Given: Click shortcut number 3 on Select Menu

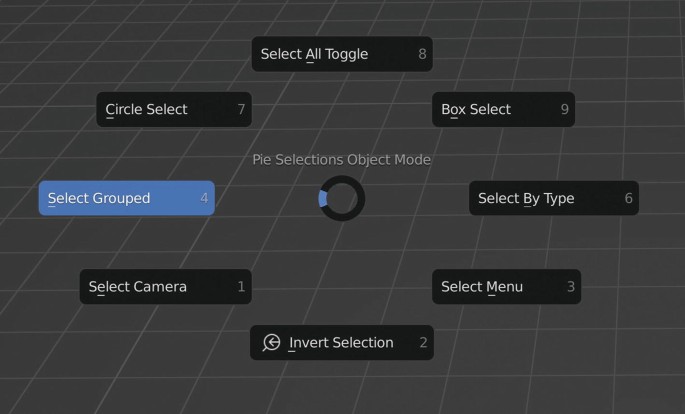Looking at the screenshot, I should (x=571, y=286).
